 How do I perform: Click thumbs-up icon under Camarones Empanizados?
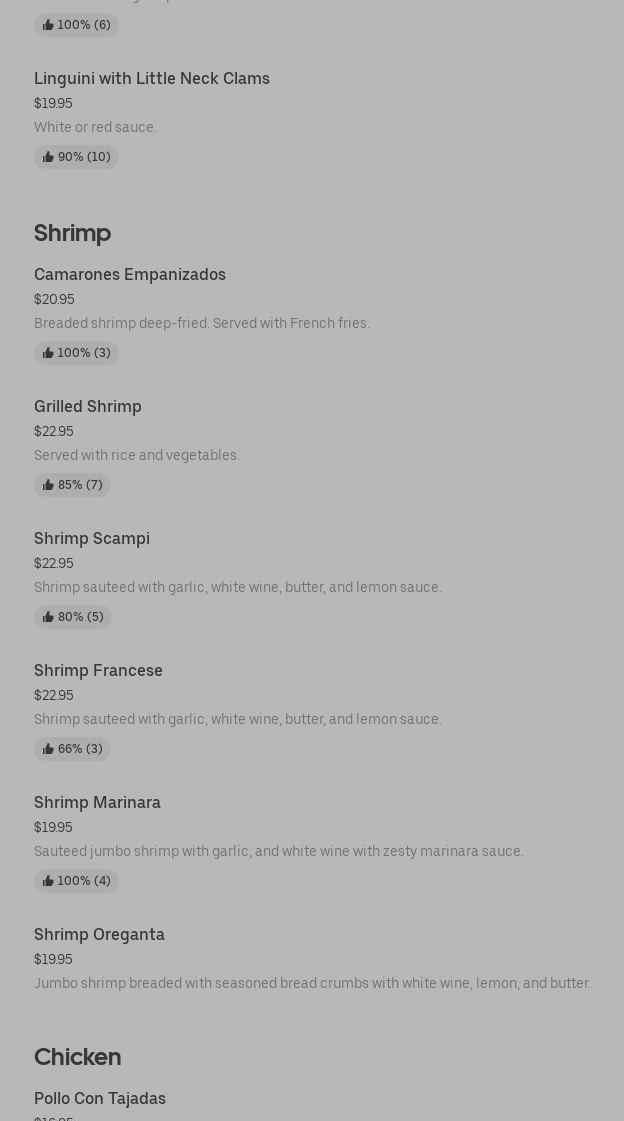pos(48,353)
